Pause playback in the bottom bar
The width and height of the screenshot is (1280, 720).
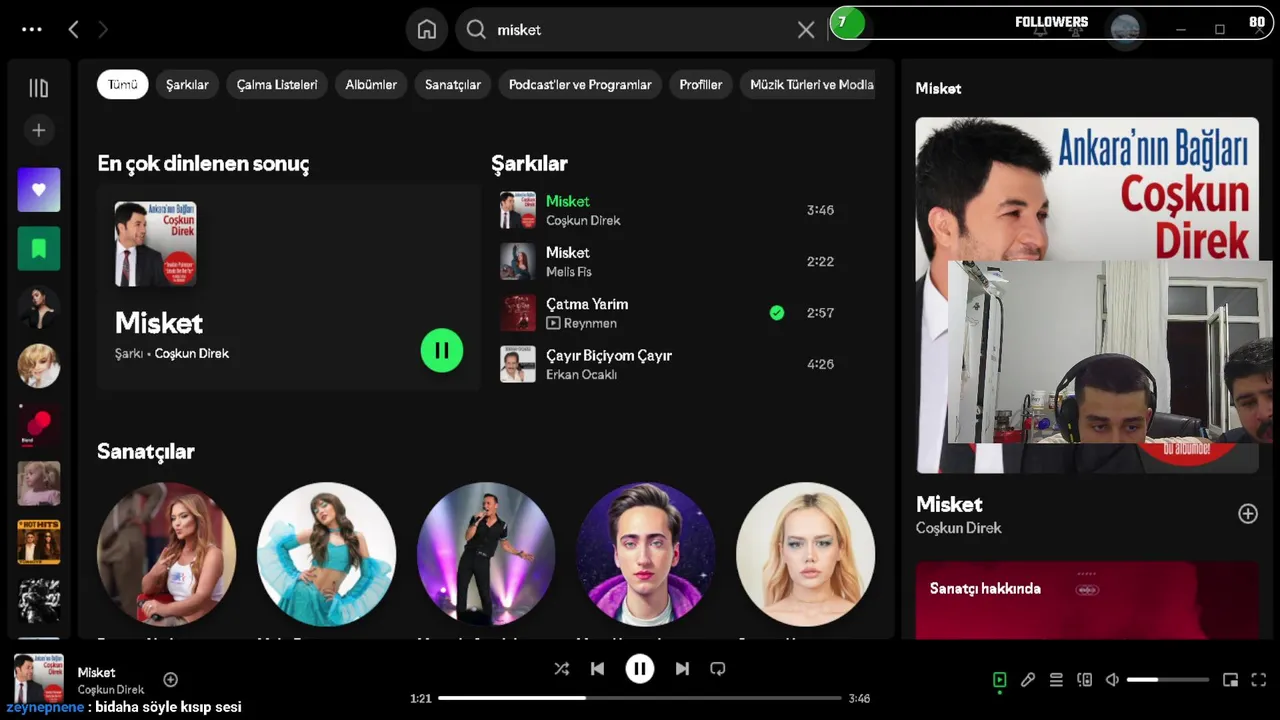point(640,669)
